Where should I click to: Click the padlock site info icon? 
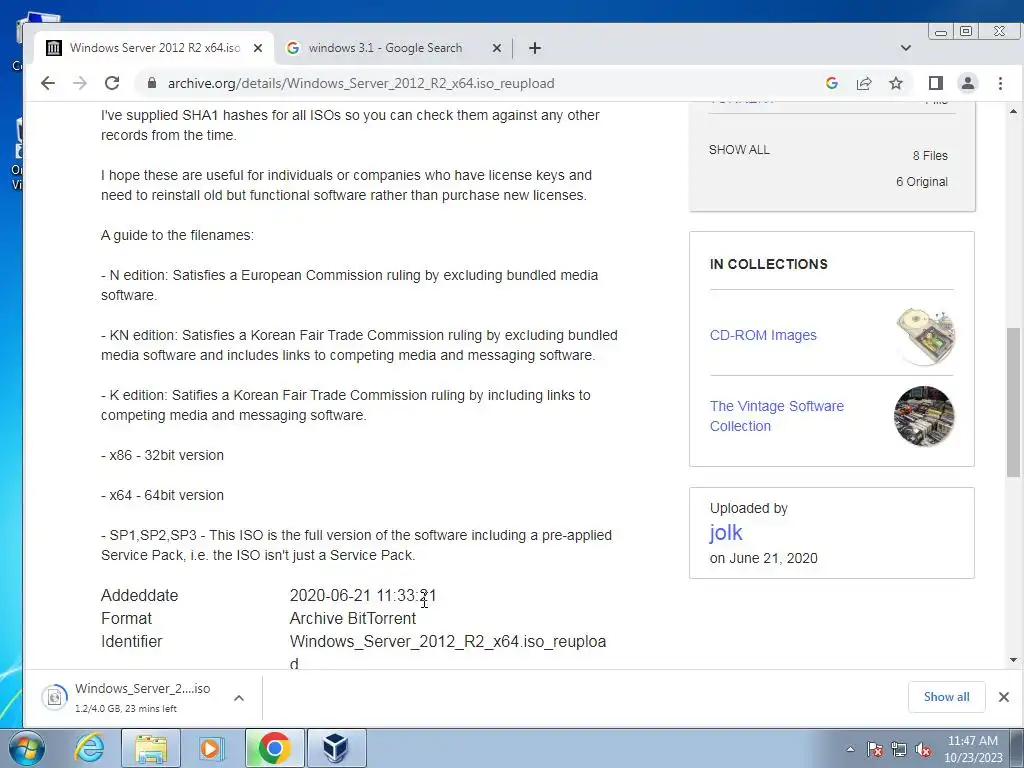pos(152,83)
